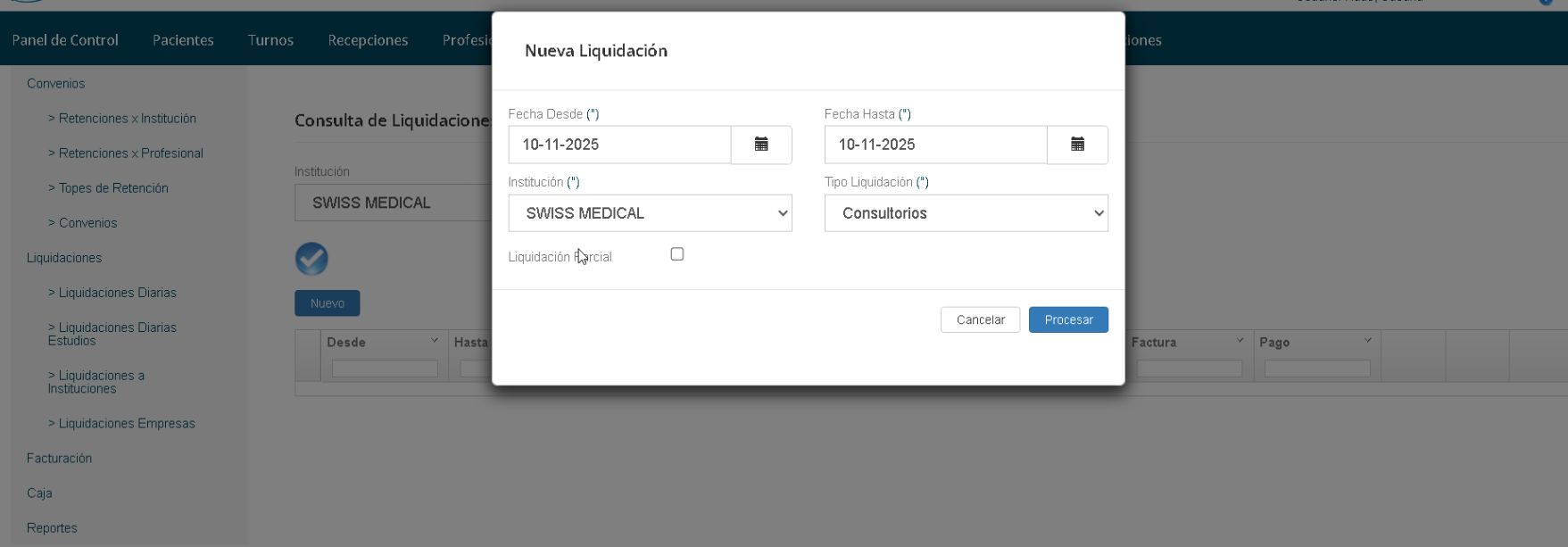Open the Desde column filter arrow
Screen dimensions: 1568x547
pyautogui.click(x=435, y=341)
